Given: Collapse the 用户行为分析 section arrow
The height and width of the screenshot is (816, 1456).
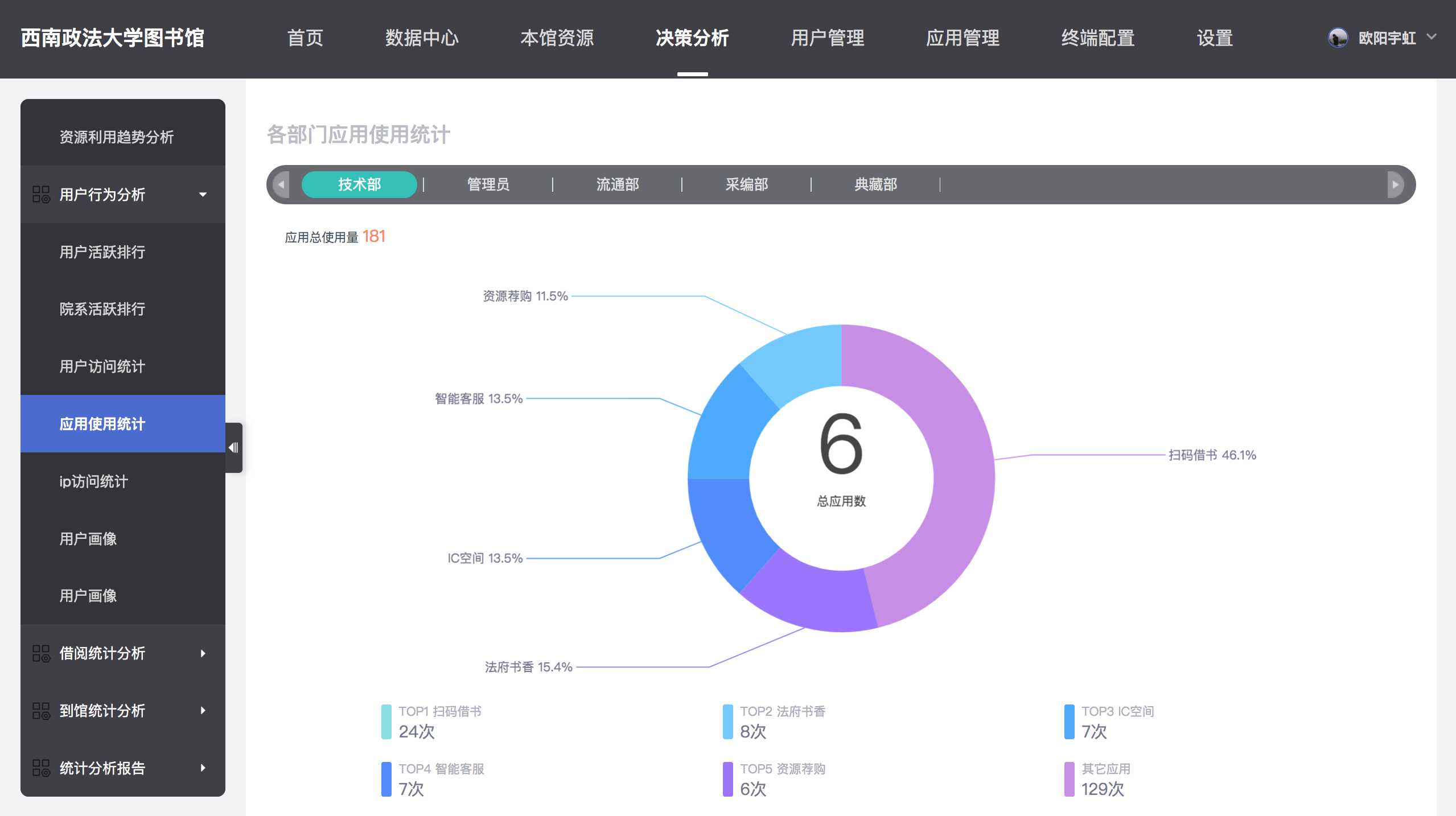Looking at the screenshot, I should (x=203, y=195).
